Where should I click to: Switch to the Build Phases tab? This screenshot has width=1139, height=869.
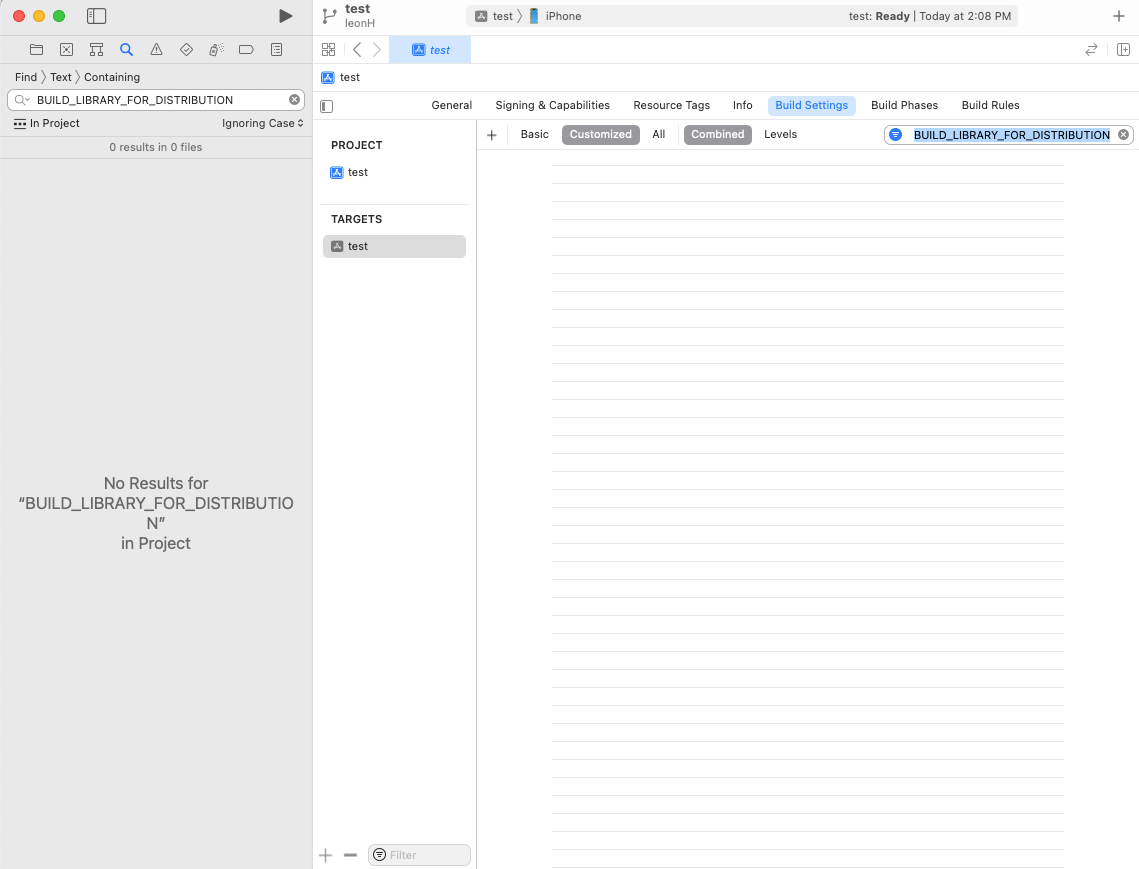[904, 105]
